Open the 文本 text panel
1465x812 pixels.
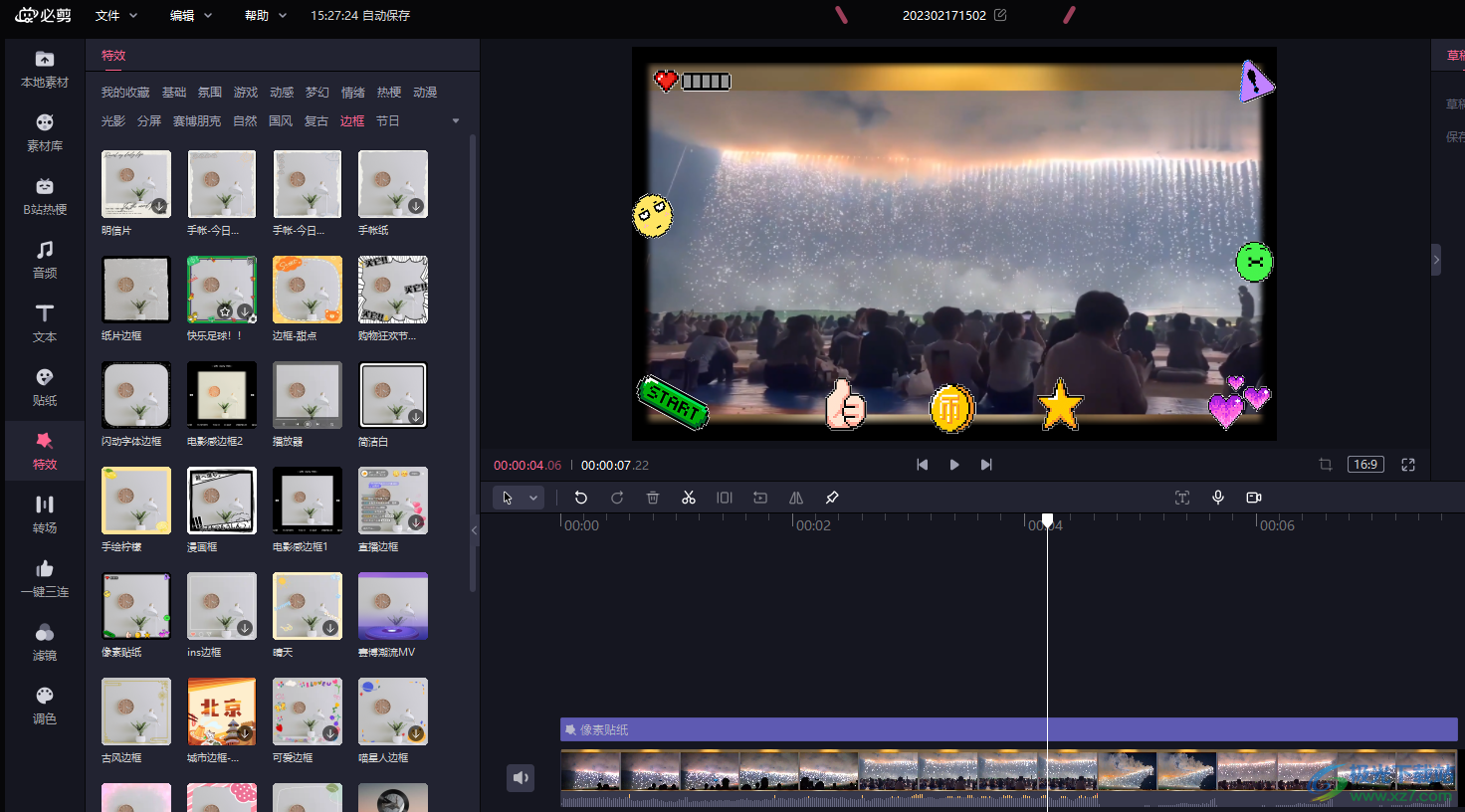(45, 323)
